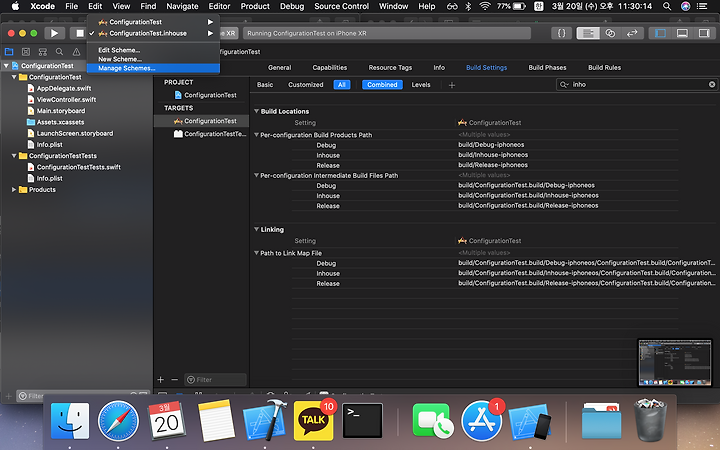
Task: Select Combined view
Action: (x=382, y=84)
